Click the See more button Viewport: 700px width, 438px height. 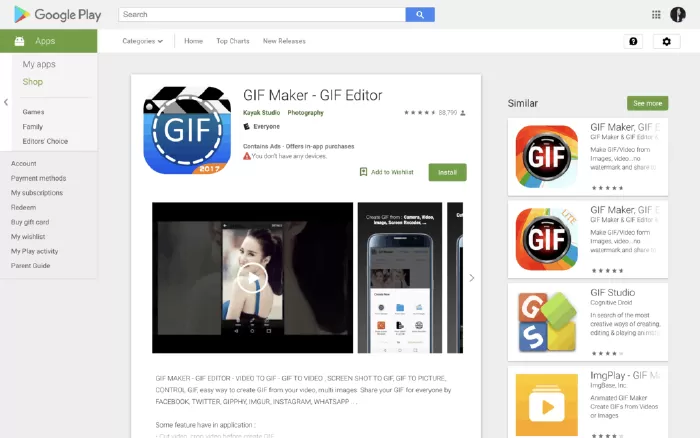(647, 103)
